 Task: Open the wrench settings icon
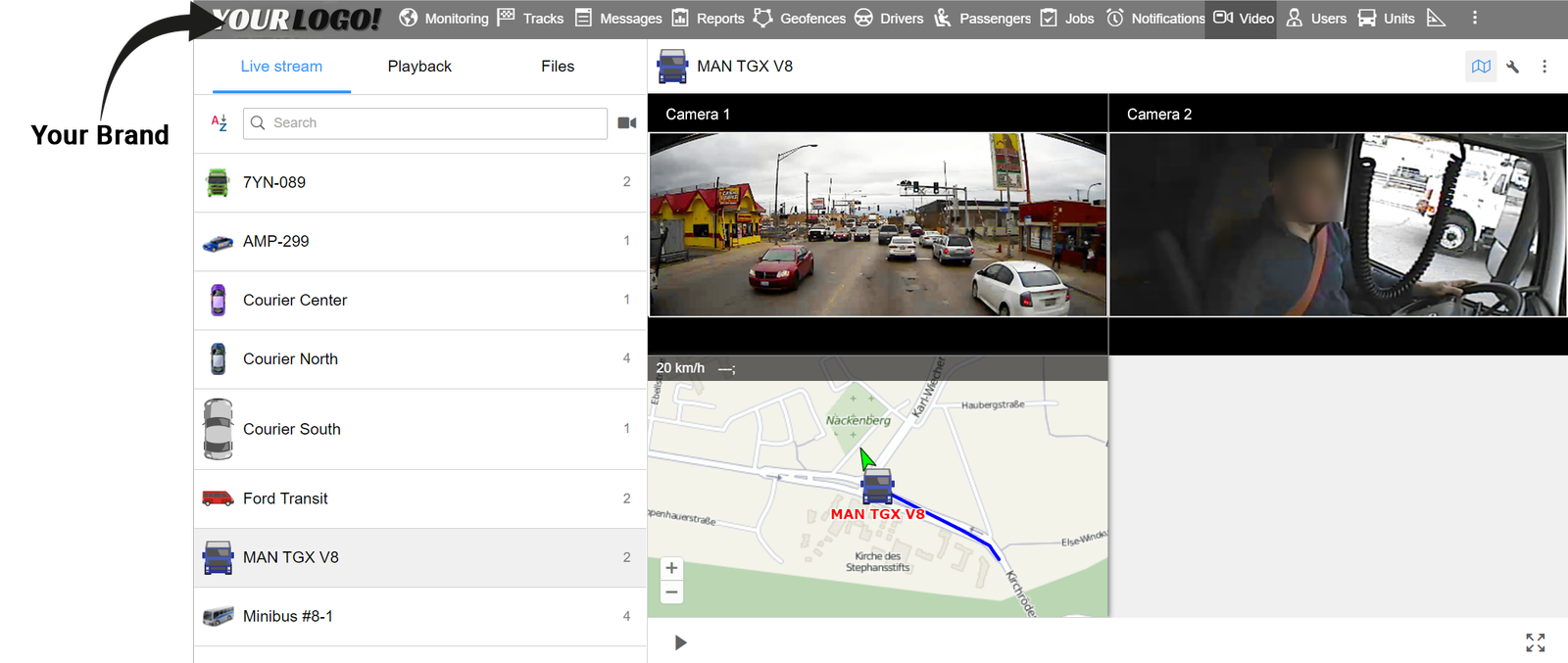pyautogui.click(x=1513, y=67)
